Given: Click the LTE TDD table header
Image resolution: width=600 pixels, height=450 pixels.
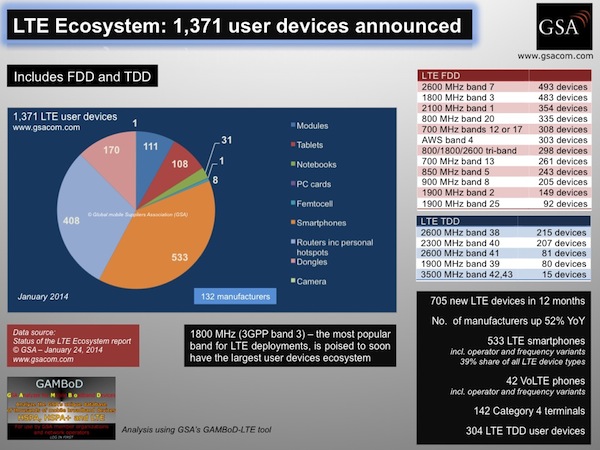Looking at the screenshot, I should pos(504,221).
